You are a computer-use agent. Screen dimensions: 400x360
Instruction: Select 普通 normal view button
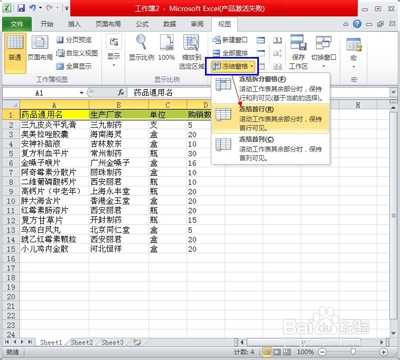pos(15,53)
